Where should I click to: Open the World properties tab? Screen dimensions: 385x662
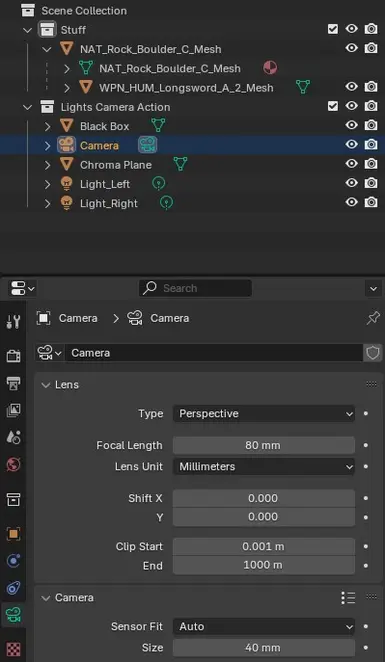[13, 465]
